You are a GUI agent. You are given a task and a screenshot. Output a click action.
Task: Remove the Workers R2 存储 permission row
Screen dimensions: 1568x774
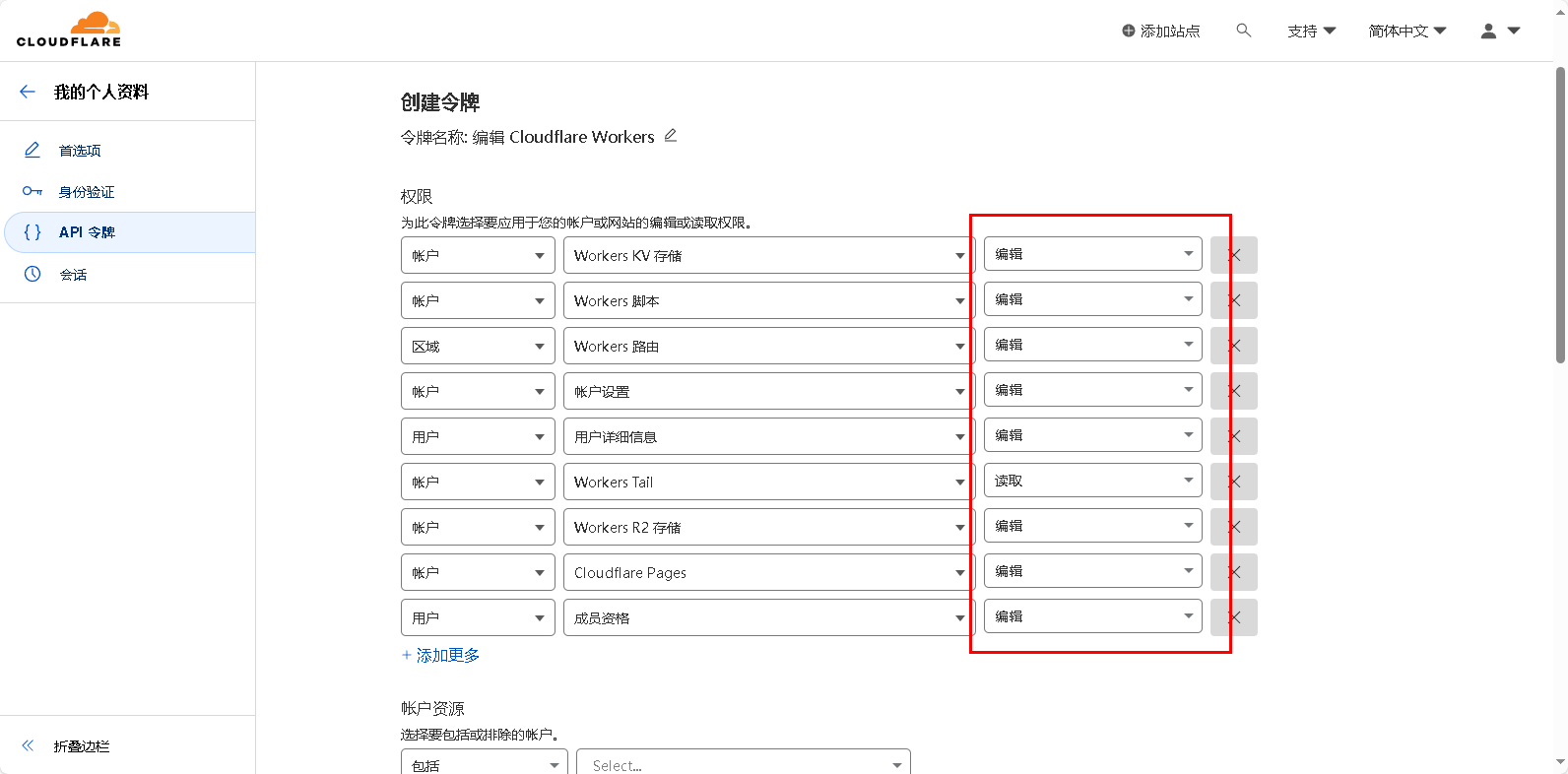click(1234, 527)
